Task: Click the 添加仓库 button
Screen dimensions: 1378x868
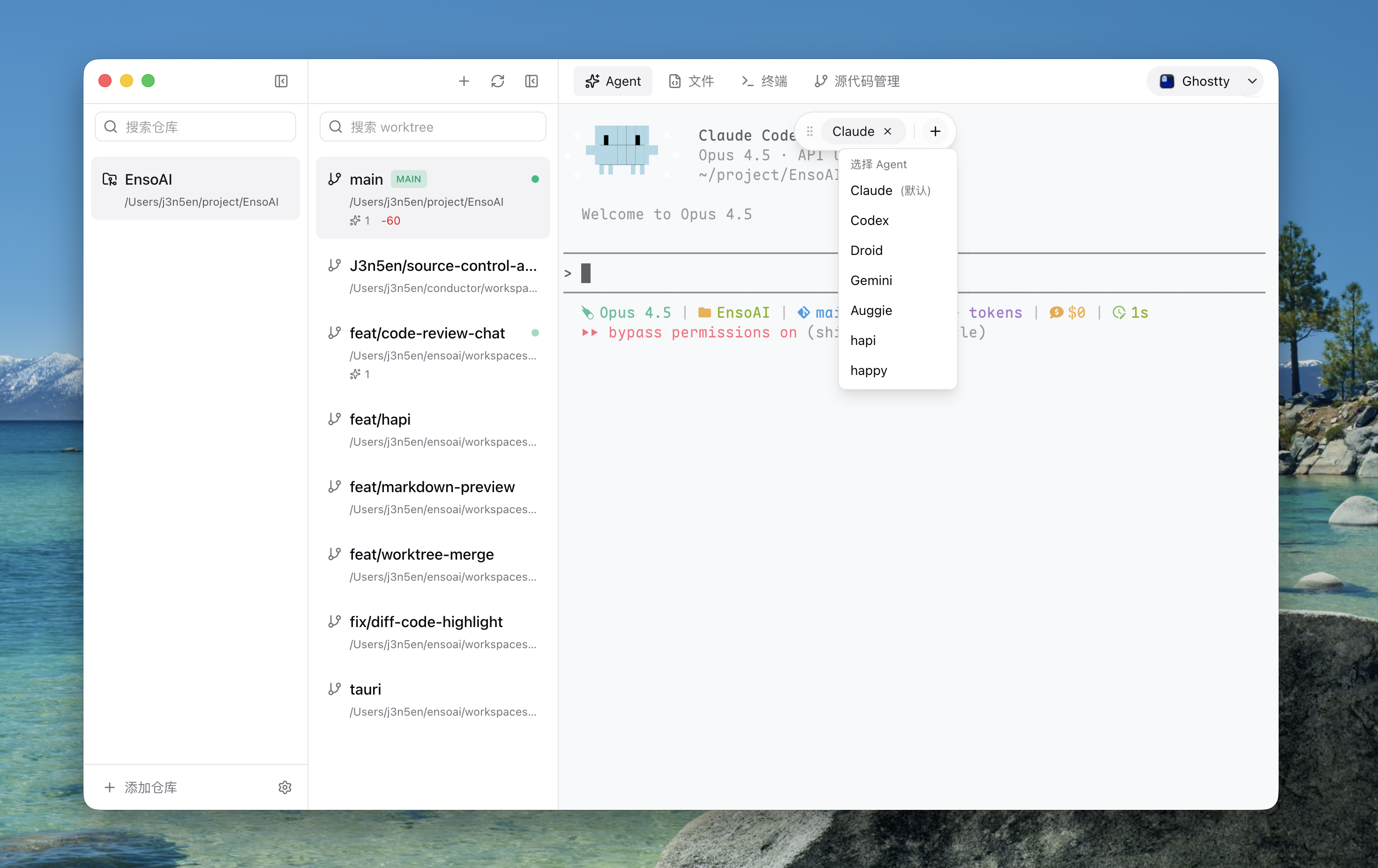Action: point(141,787)
